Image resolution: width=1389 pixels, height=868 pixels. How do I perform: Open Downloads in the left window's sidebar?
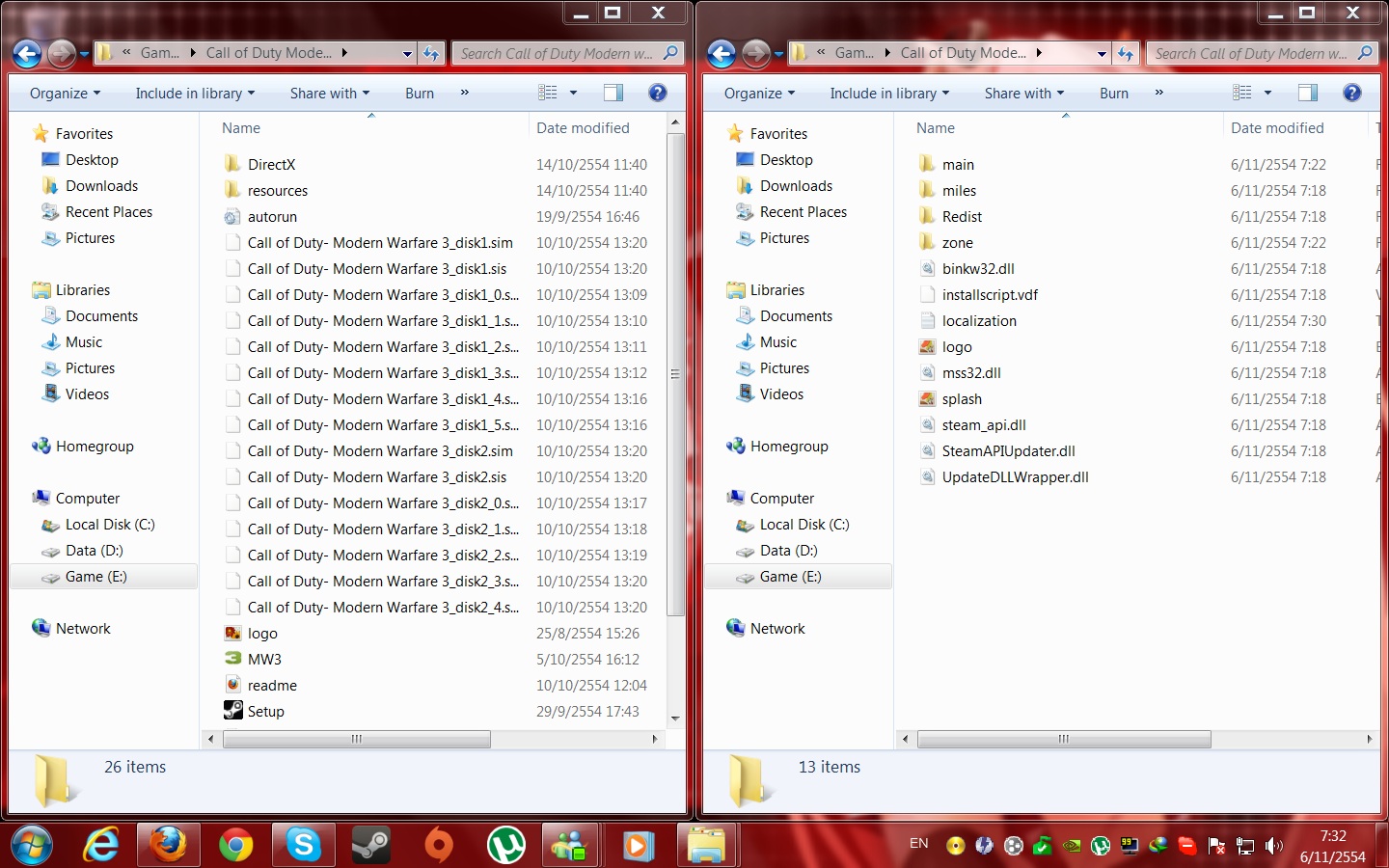101,186
